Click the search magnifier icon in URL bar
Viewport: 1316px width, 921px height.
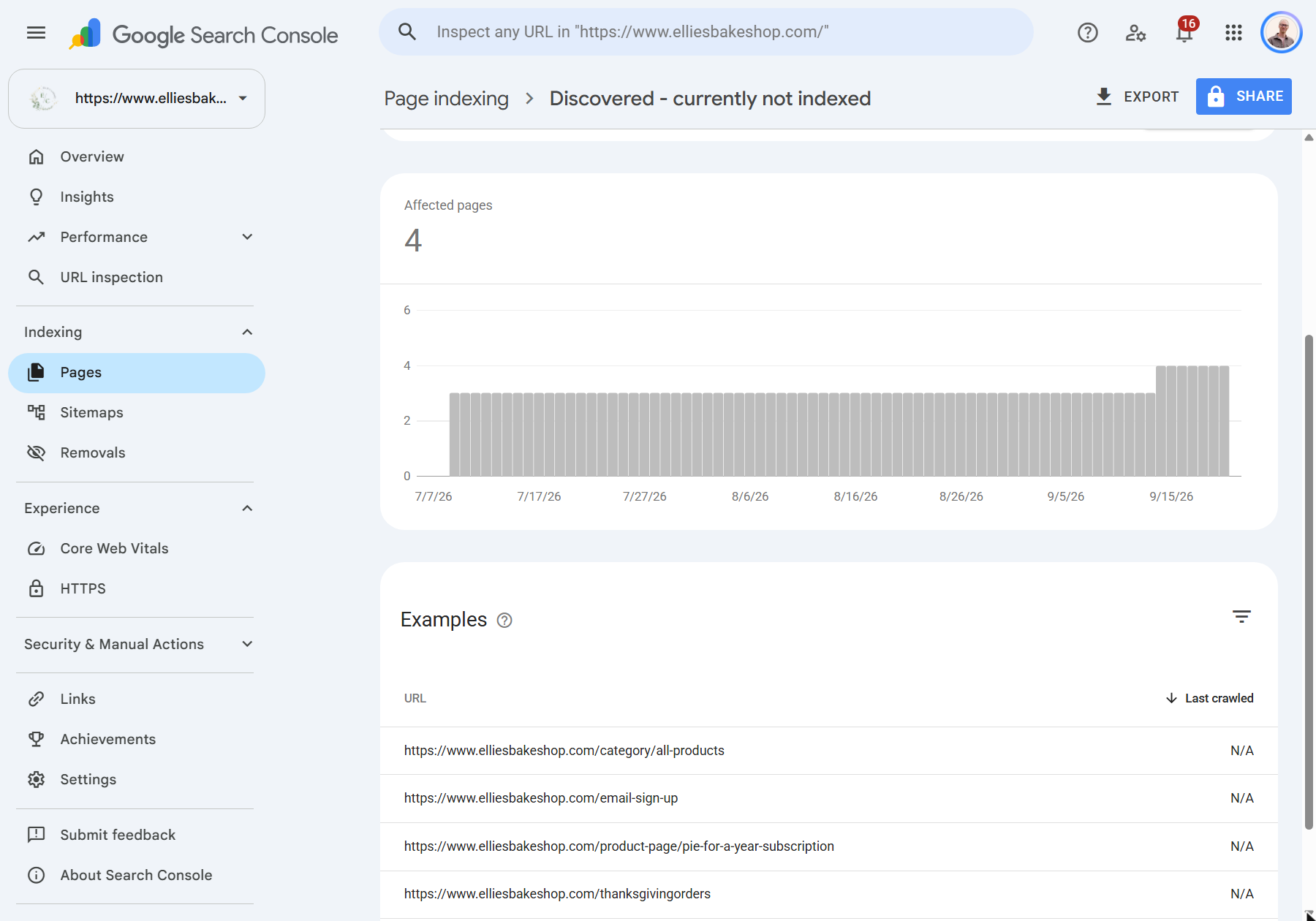[x=407, y=31]
